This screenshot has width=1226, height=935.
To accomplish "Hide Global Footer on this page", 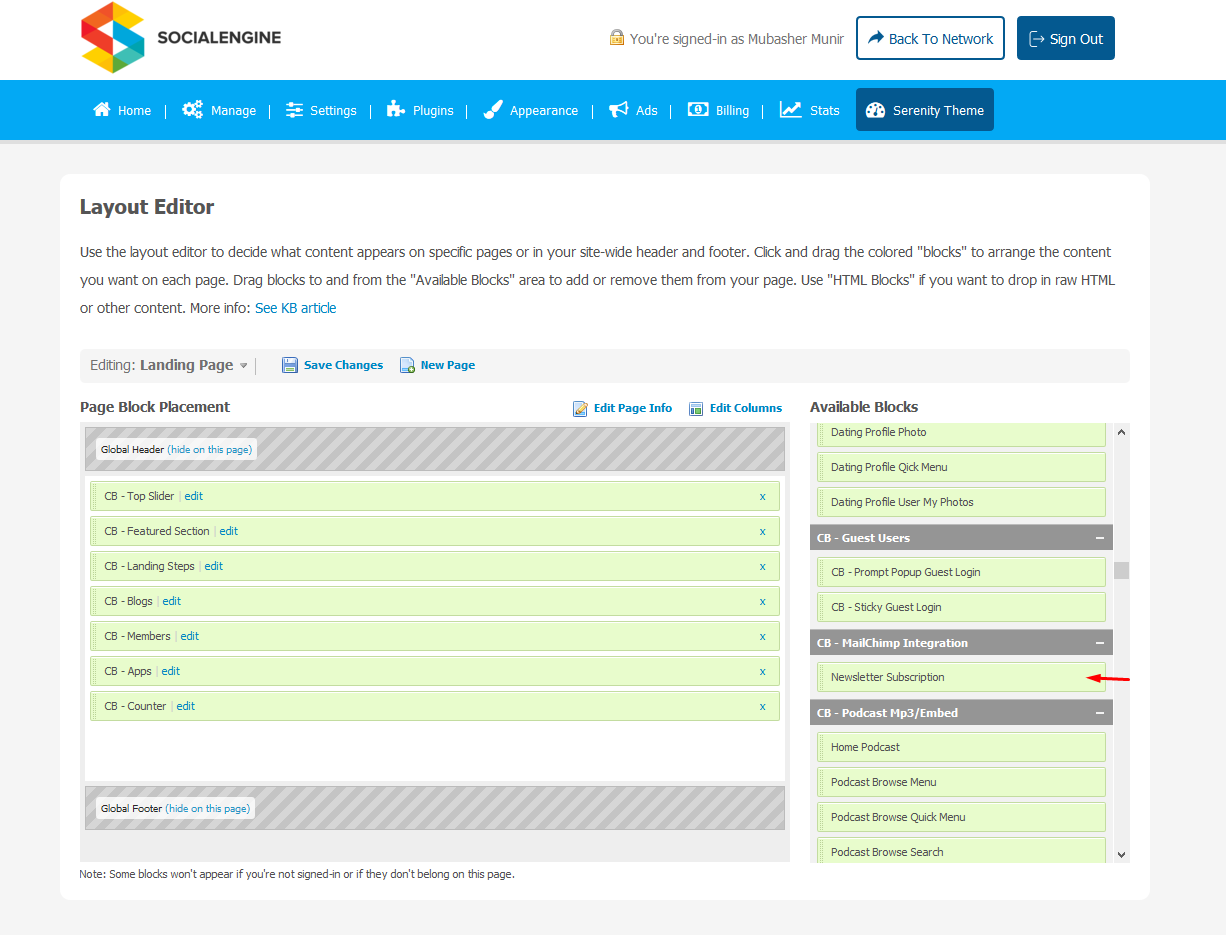I will point(208,808).
